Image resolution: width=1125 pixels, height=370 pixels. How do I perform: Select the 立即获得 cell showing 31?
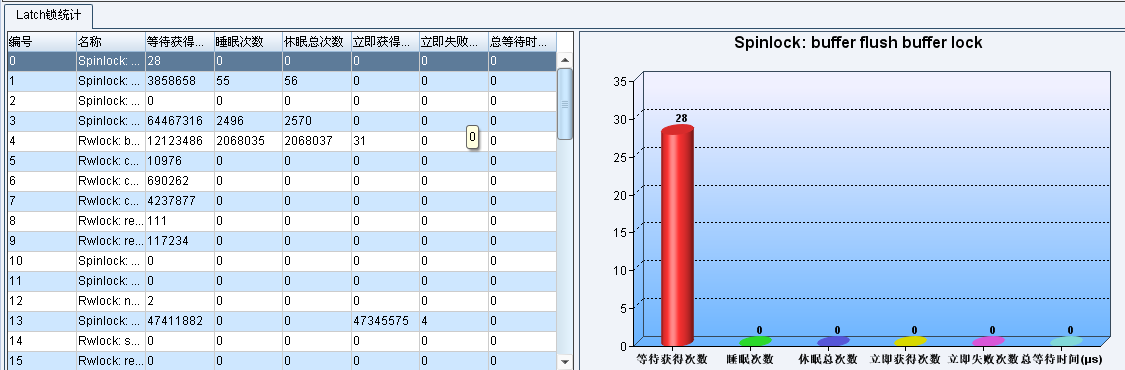pos(386,141)
